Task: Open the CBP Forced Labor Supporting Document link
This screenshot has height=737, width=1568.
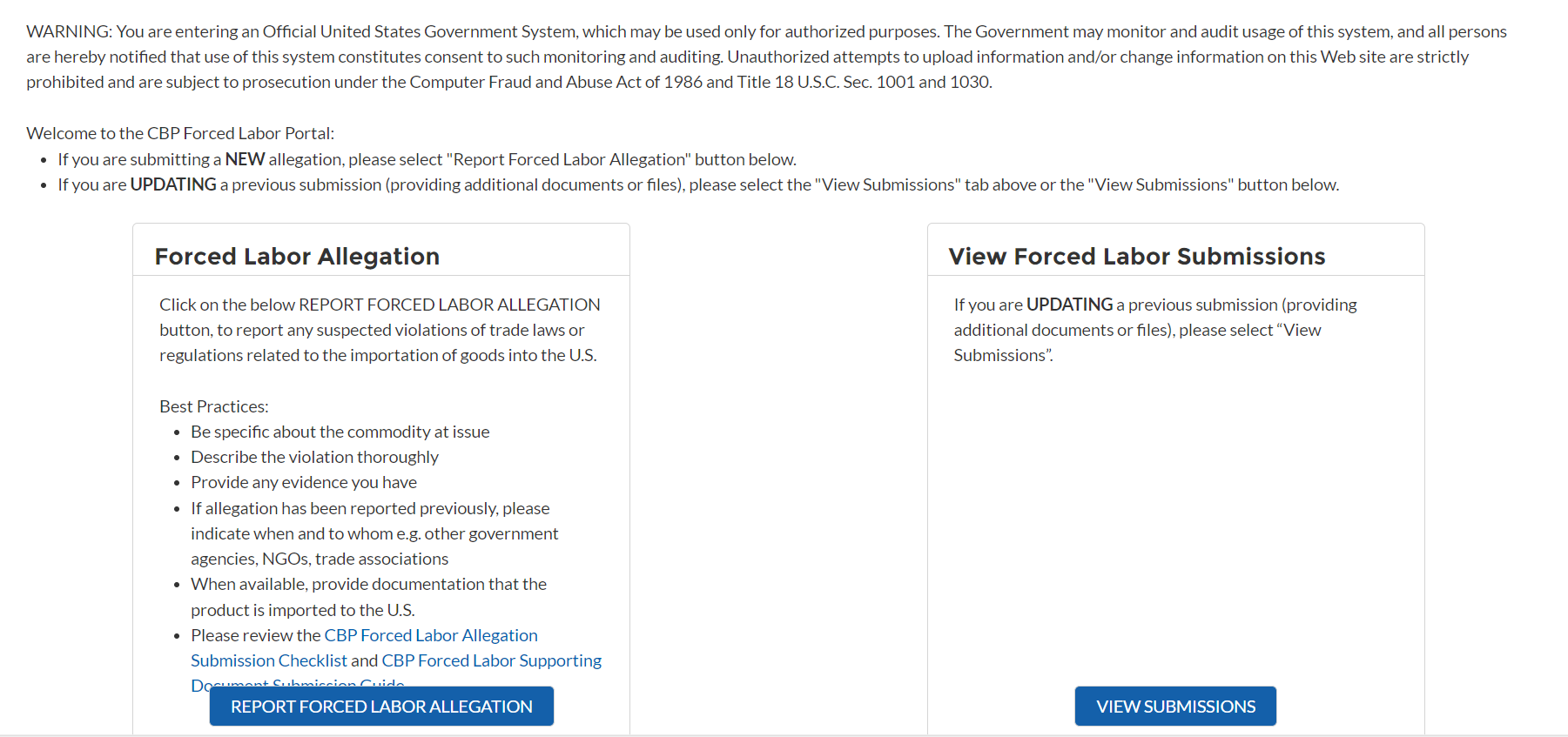Action: [491, 661]
